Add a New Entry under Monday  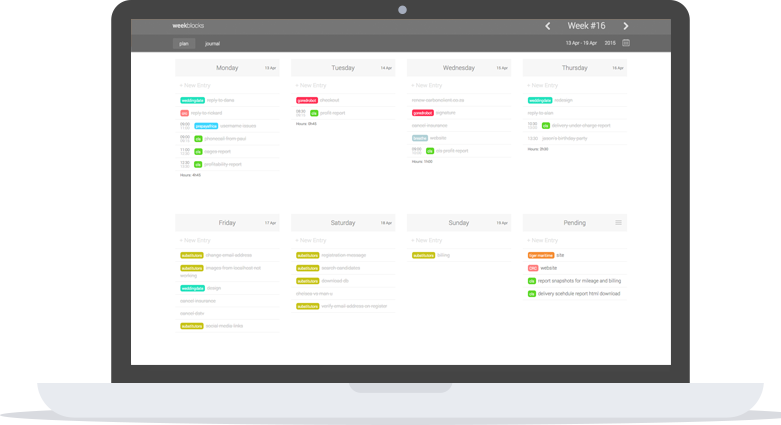pyautogui.click(x=197, y=86)
